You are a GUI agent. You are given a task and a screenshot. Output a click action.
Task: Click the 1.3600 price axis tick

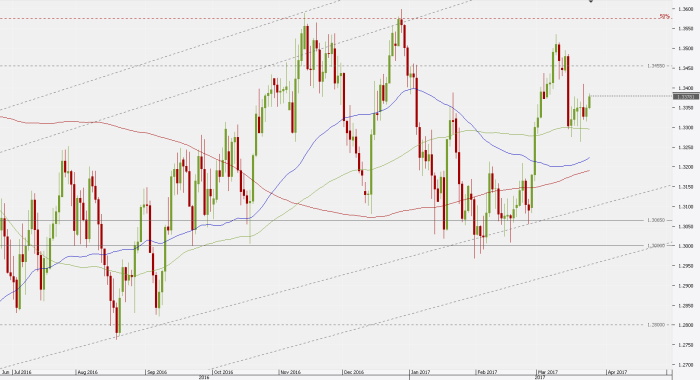685,9
